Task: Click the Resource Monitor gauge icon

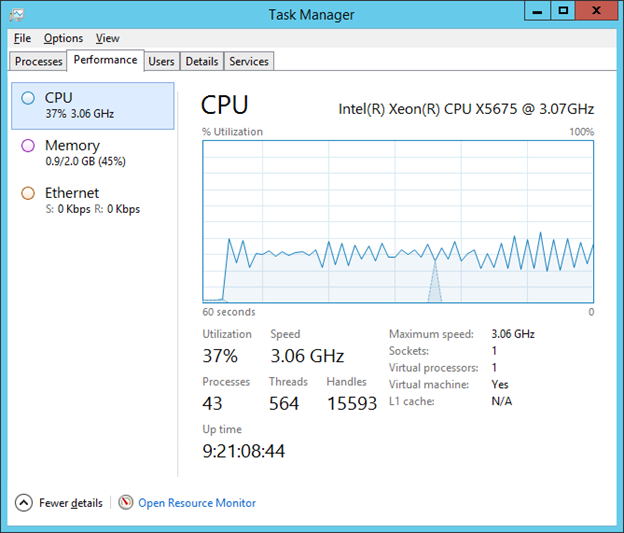Action: pos(126,503)
